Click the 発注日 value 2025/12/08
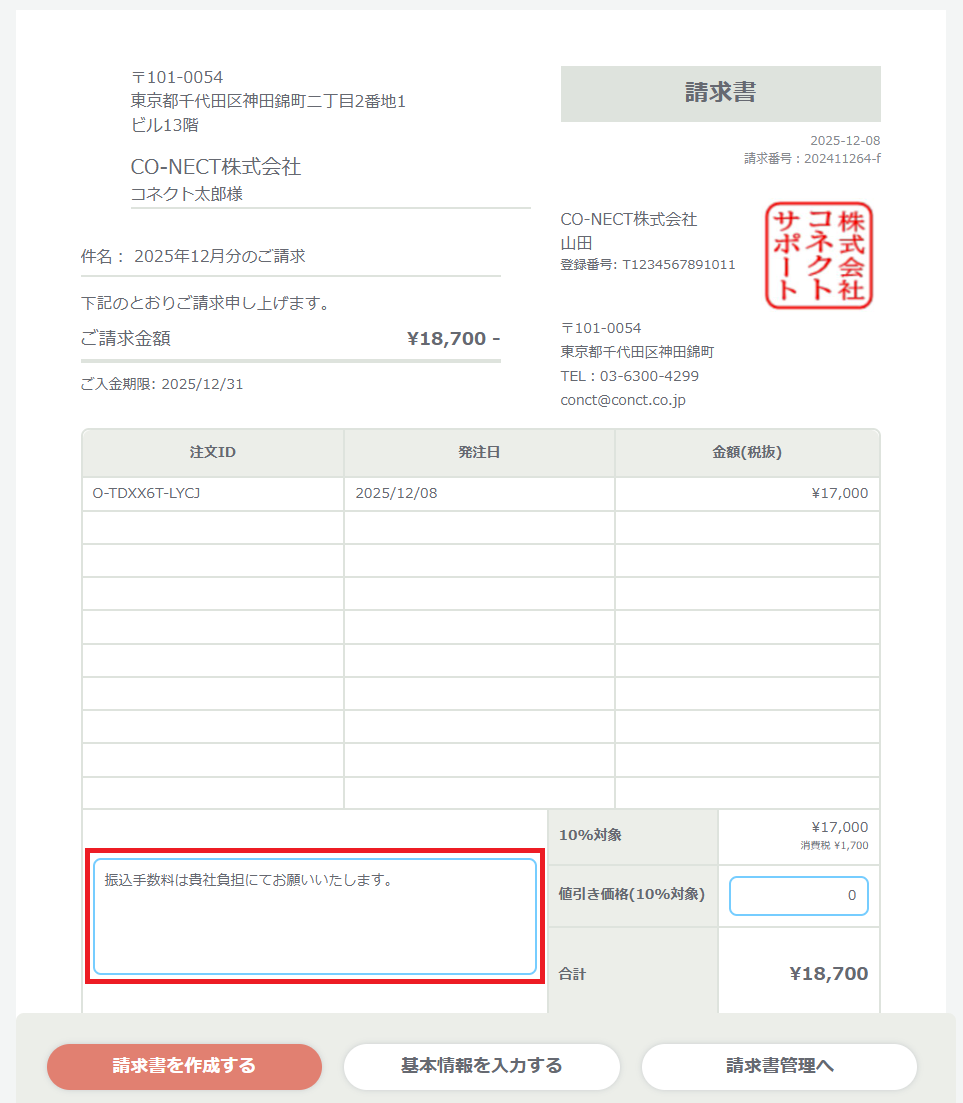Screen dimensions: 963x1103 (396, 493)
